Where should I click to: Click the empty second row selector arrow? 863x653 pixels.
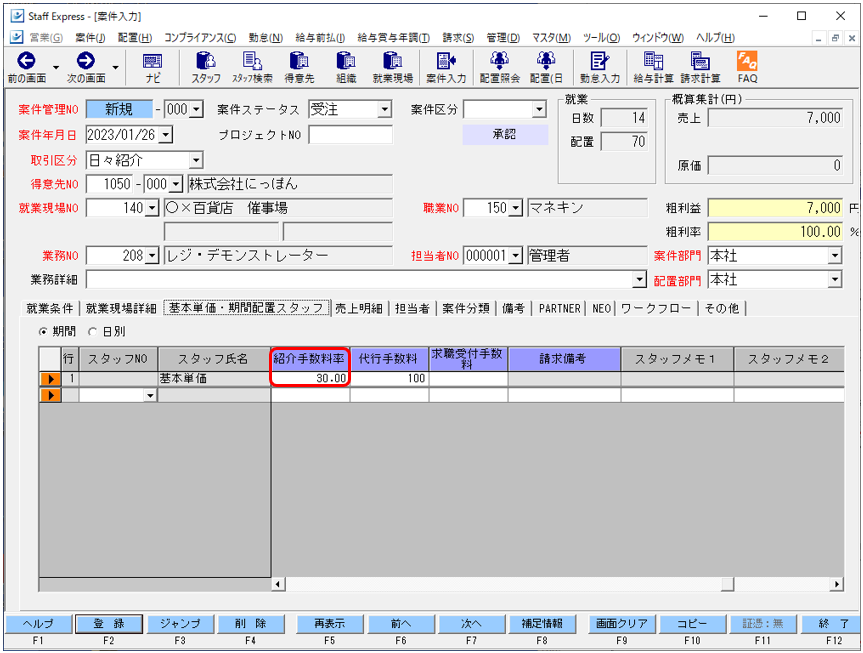tap(50, 395)
